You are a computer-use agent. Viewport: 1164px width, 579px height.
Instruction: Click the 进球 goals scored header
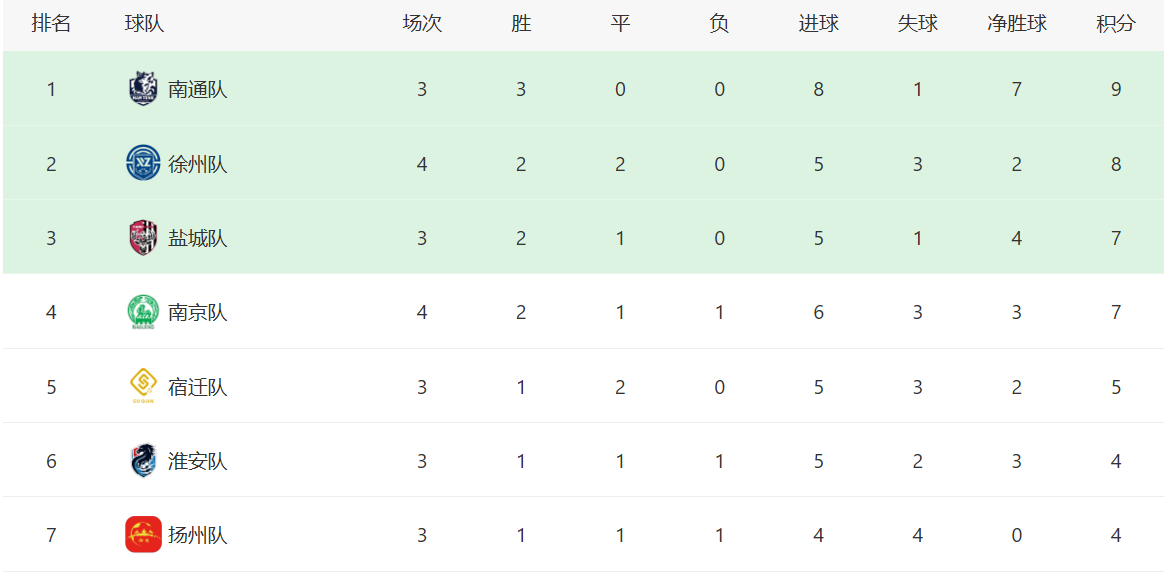[x=818, y=24]
